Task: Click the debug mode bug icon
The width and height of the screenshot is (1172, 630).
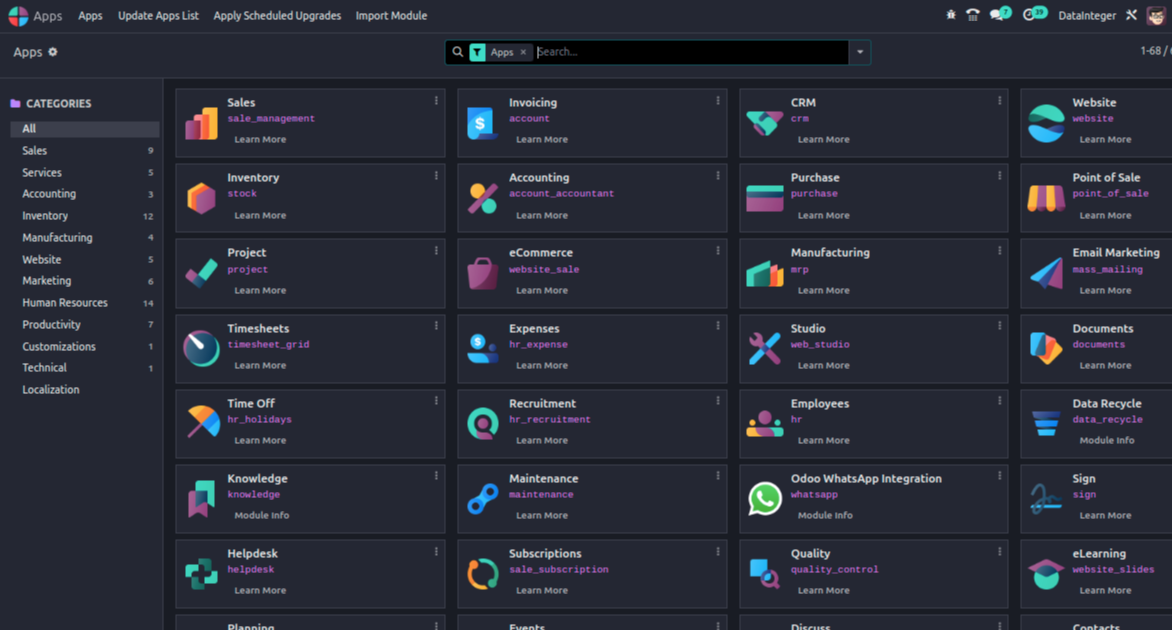Action: 950,15
